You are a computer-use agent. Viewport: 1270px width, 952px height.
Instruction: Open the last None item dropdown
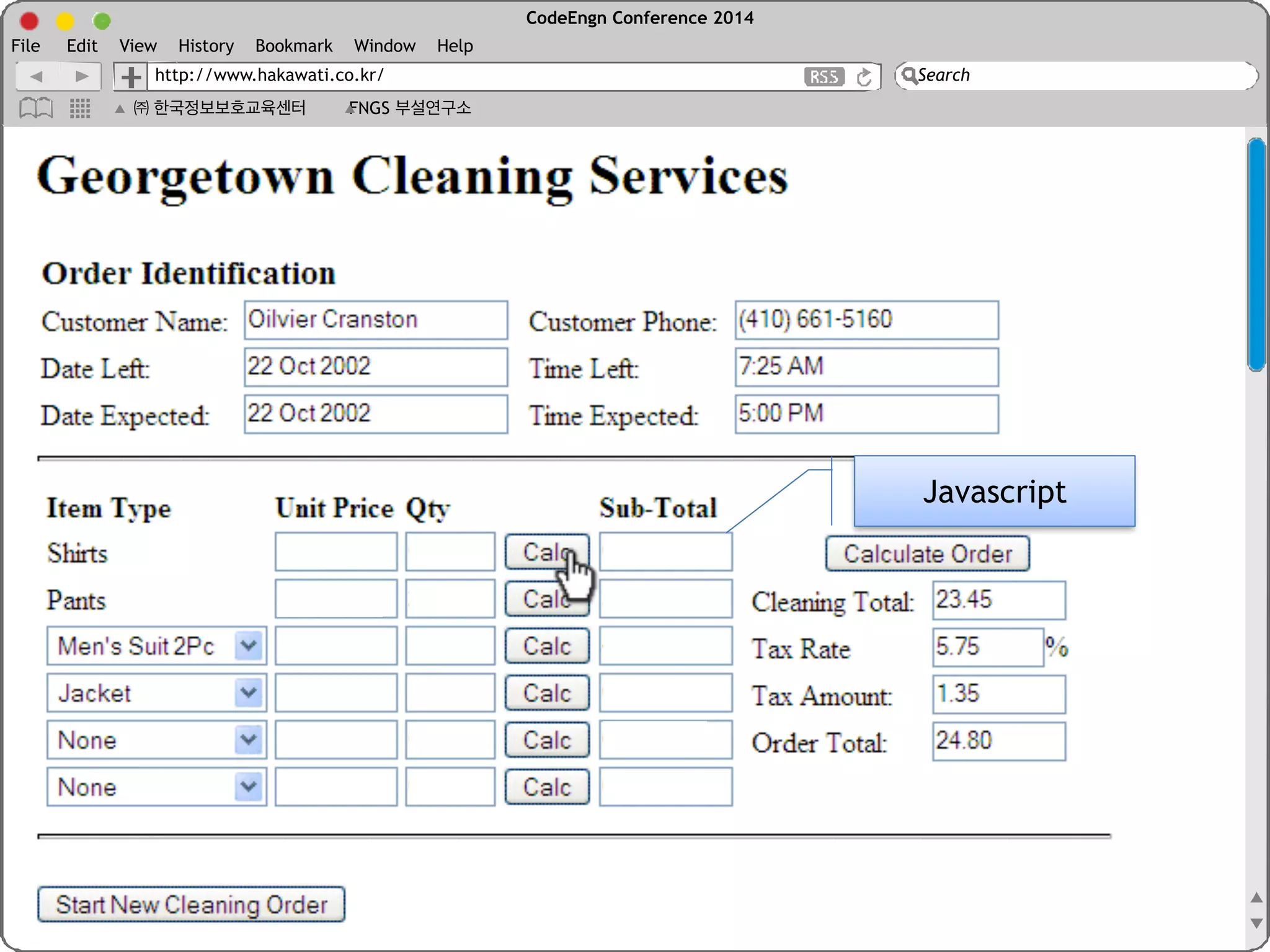(x=249, y=787)
